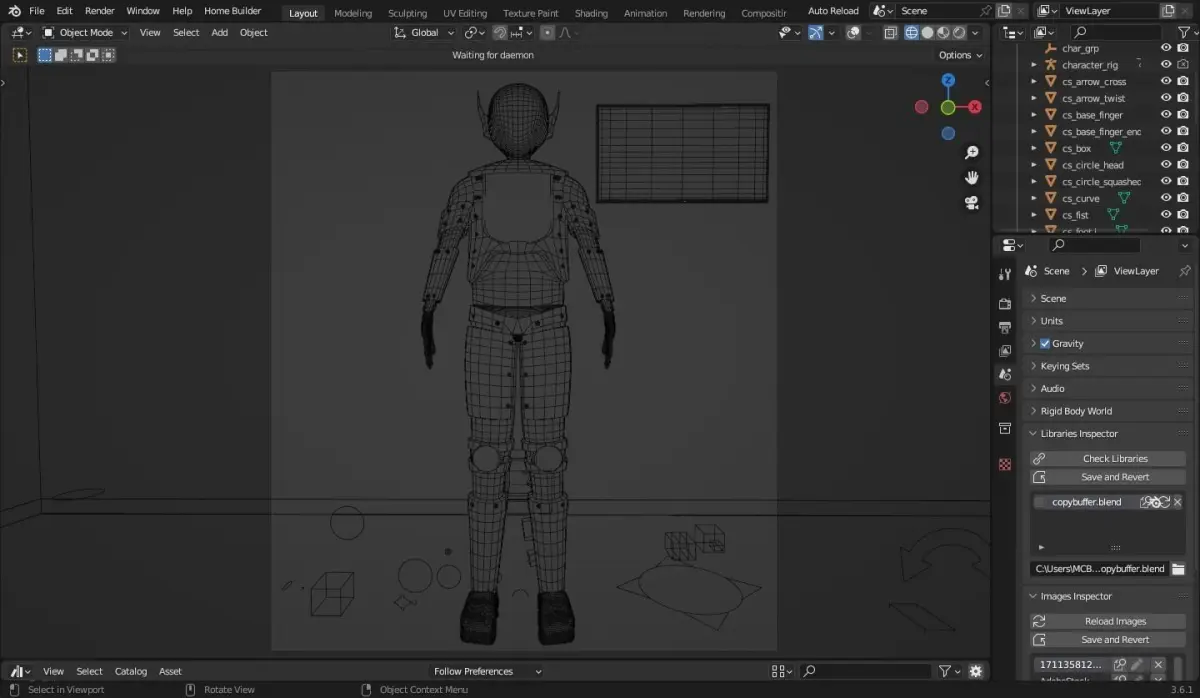The width and height of the screenshot is (1200, 698).
Task: Pin the properties editor with pin icon
Action: click(x=1185, y=271)
